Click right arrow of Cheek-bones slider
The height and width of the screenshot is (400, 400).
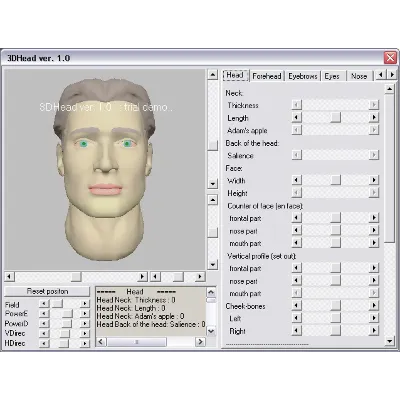pyautogui.click(x=374, y=305)
